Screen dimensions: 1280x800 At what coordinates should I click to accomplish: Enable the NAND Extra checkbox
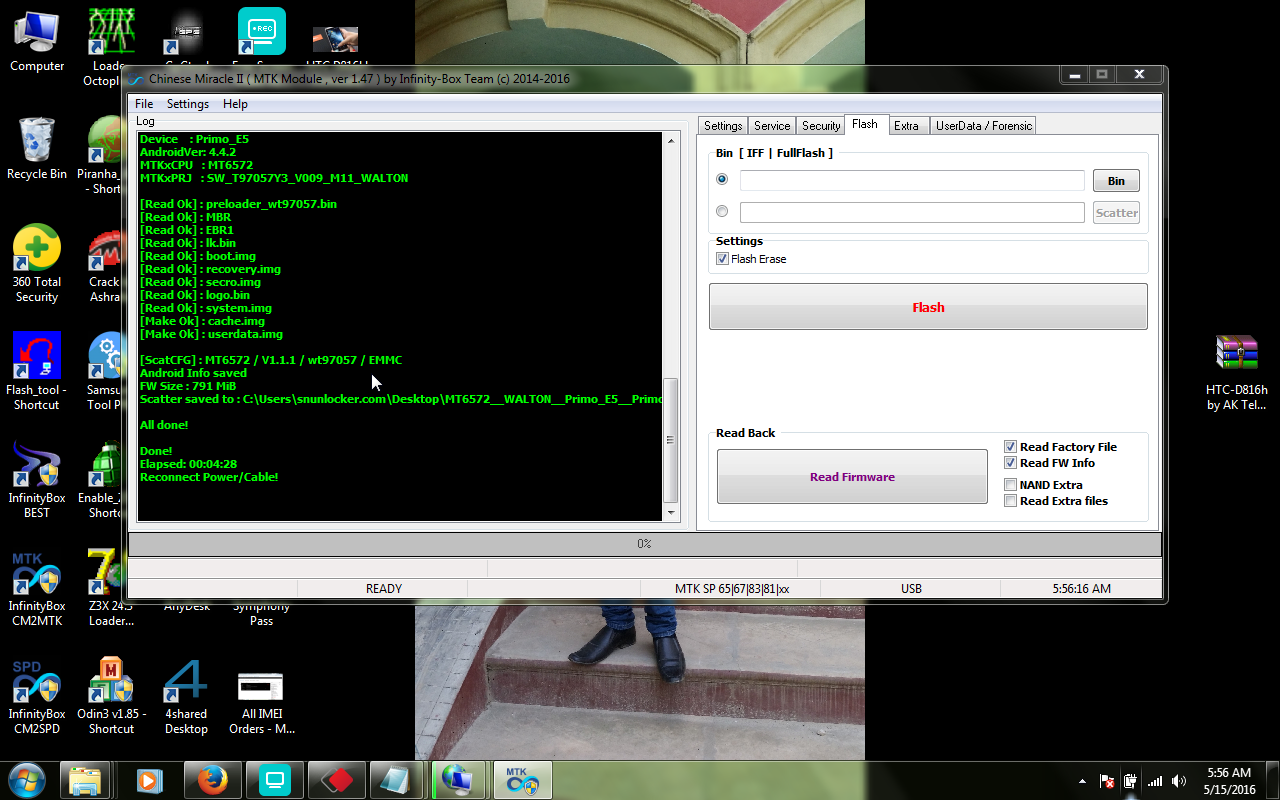(1011, 485)
